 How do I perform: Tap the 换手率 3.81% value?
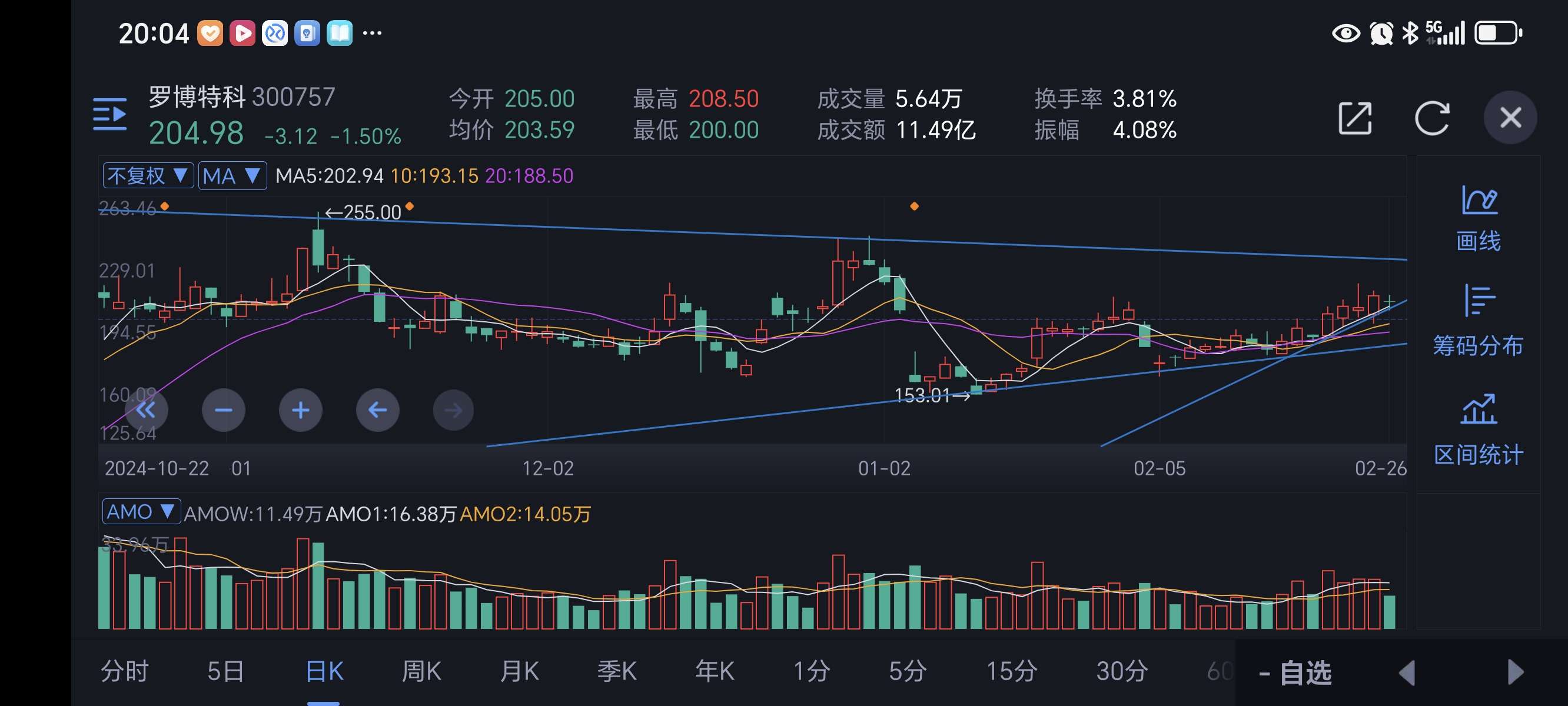click(x=1144, y=99)
